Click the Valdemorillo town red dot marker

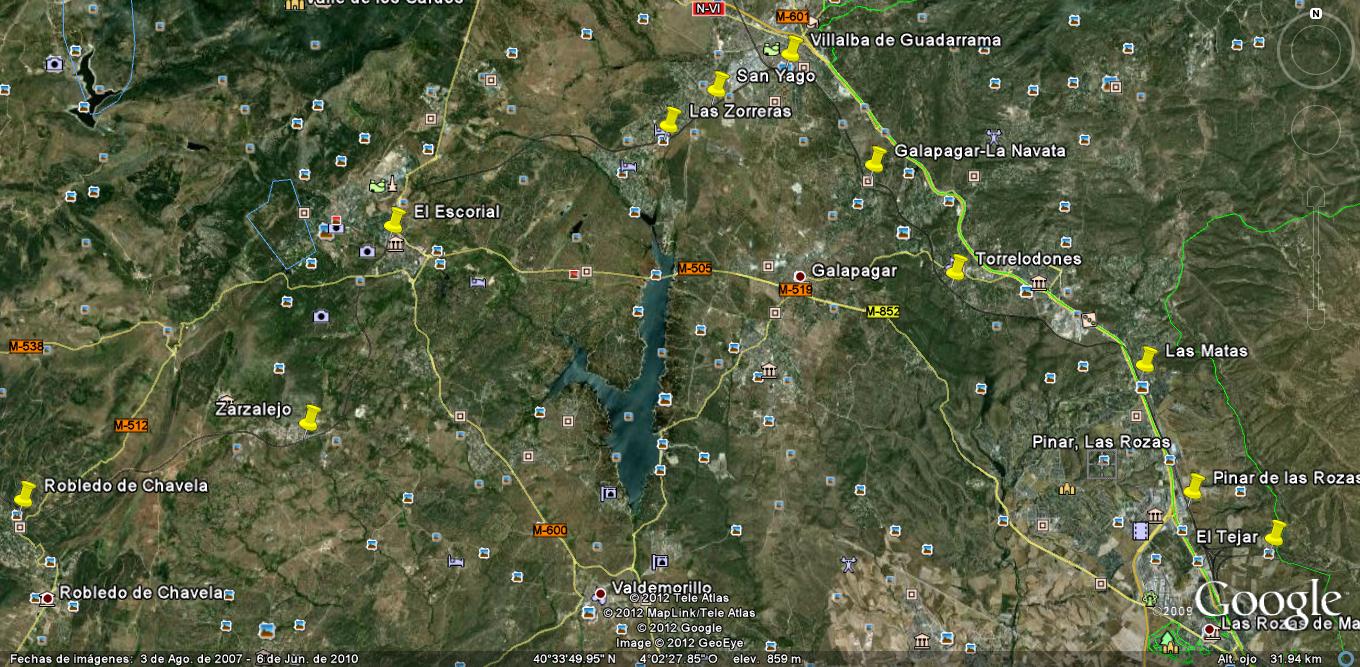[600, 593]
